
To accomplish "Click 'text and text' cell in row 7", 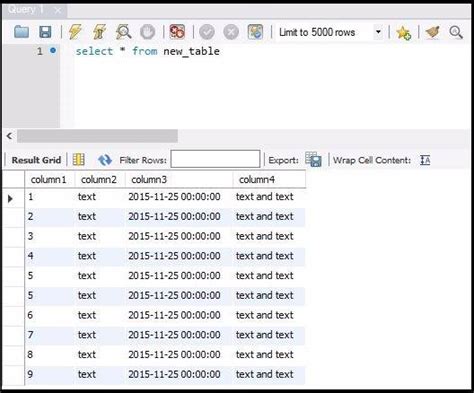I will pyautogui.click(x=269, y=315).
